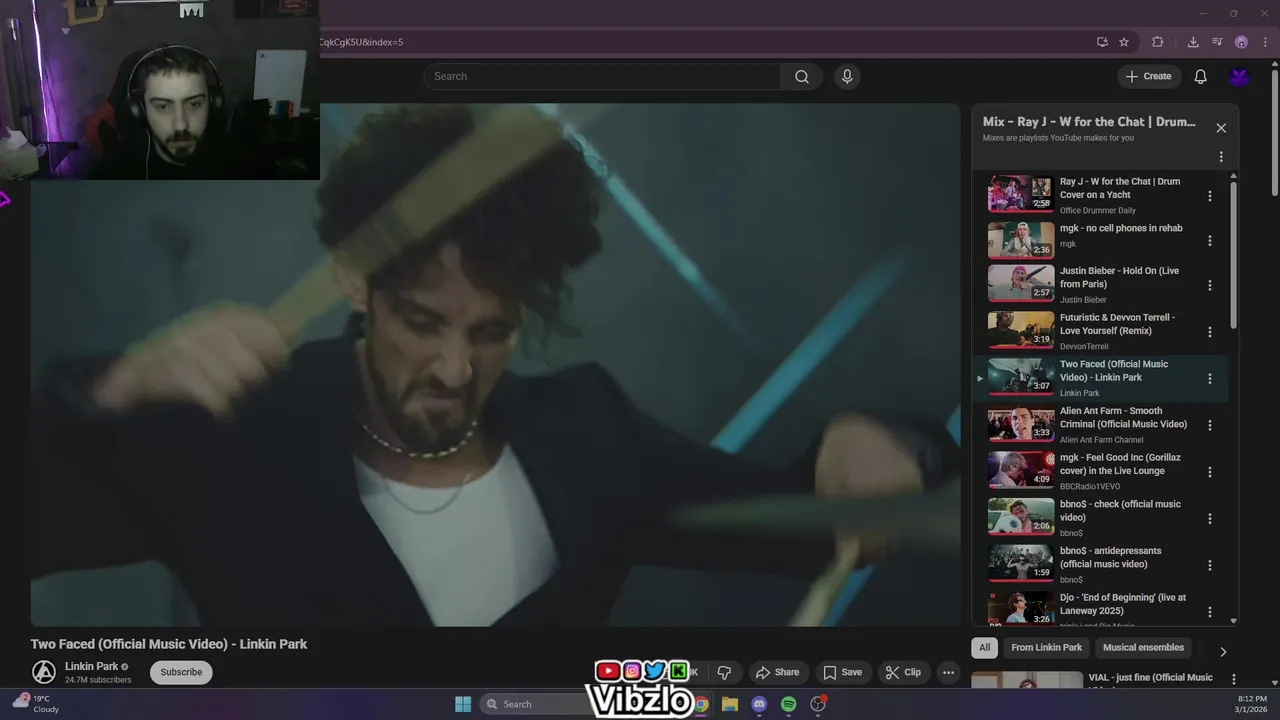Select the From Linkin Park chip
This screenshot has height=720, width=1280.
point(1046,647)
